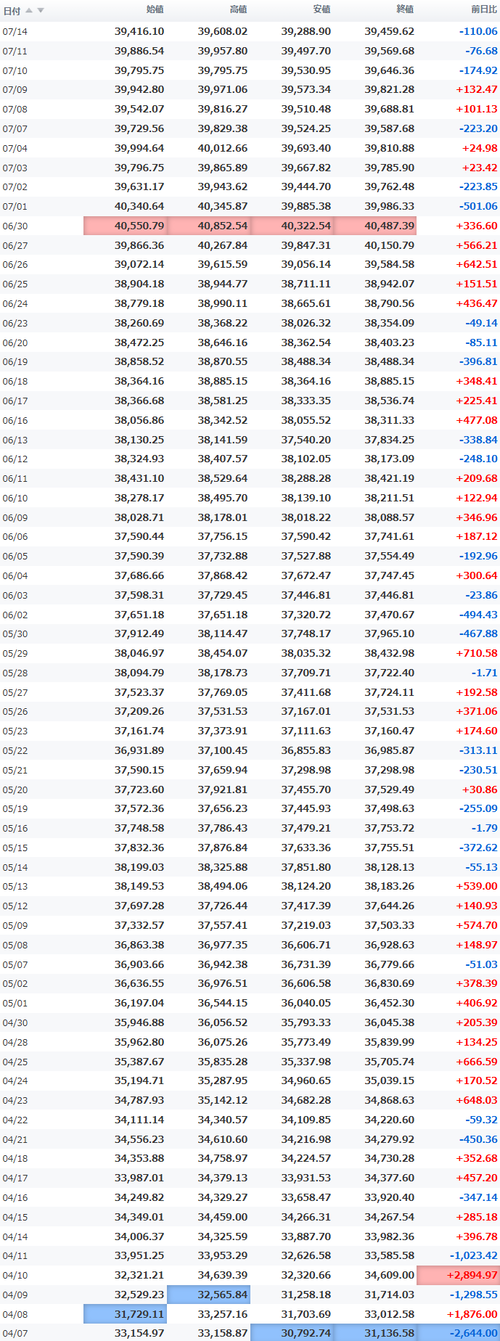Image resolution: width=500 pixels, height=1341 pixels.
Task: Click the highlighted 40,550.79 opening price cell
Action: [x=125, y=226]
